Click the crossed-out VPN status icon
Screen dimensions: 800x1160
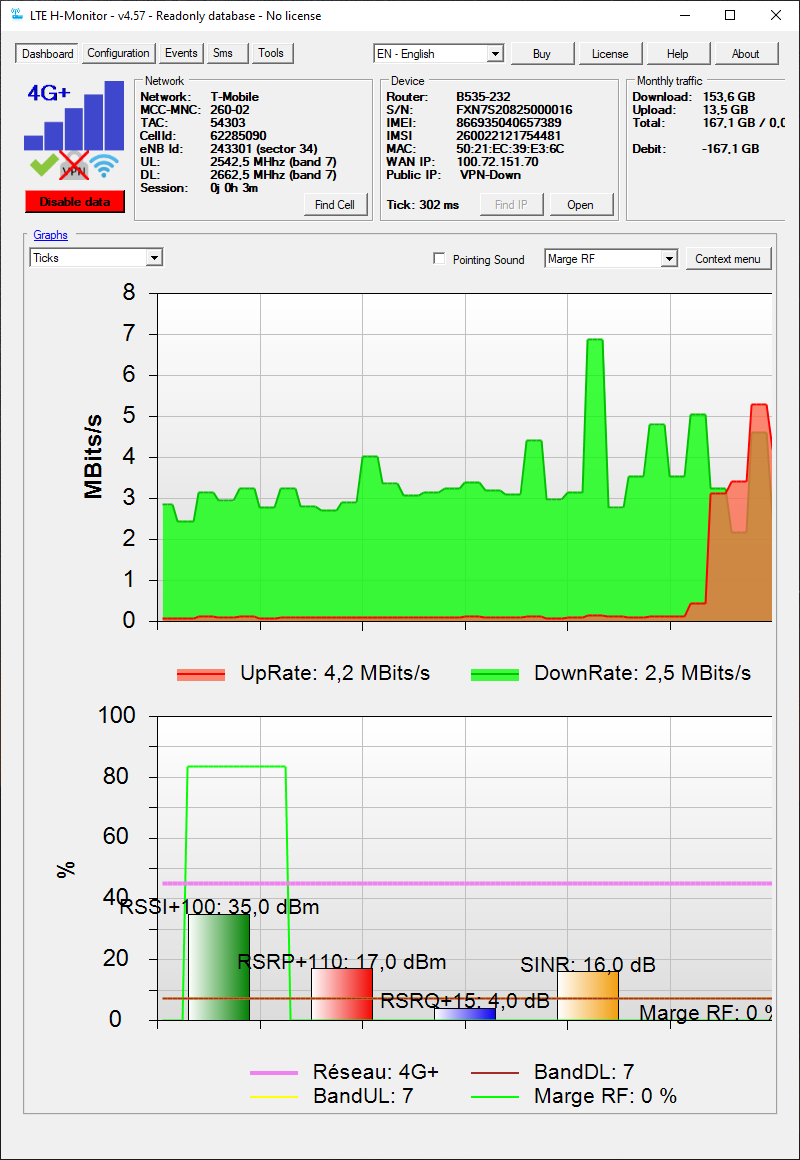(75, 166)
